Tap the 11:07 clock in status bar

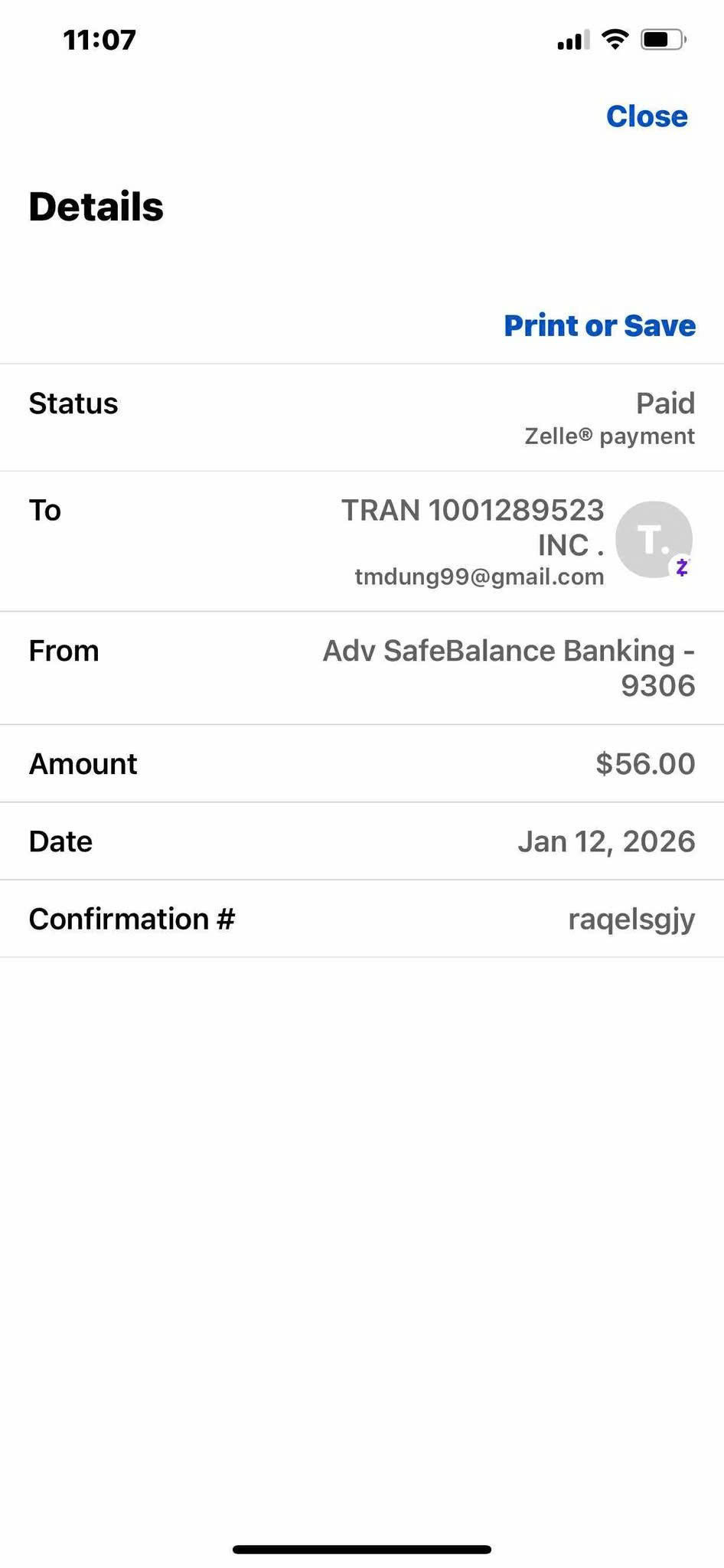[99, 40]
